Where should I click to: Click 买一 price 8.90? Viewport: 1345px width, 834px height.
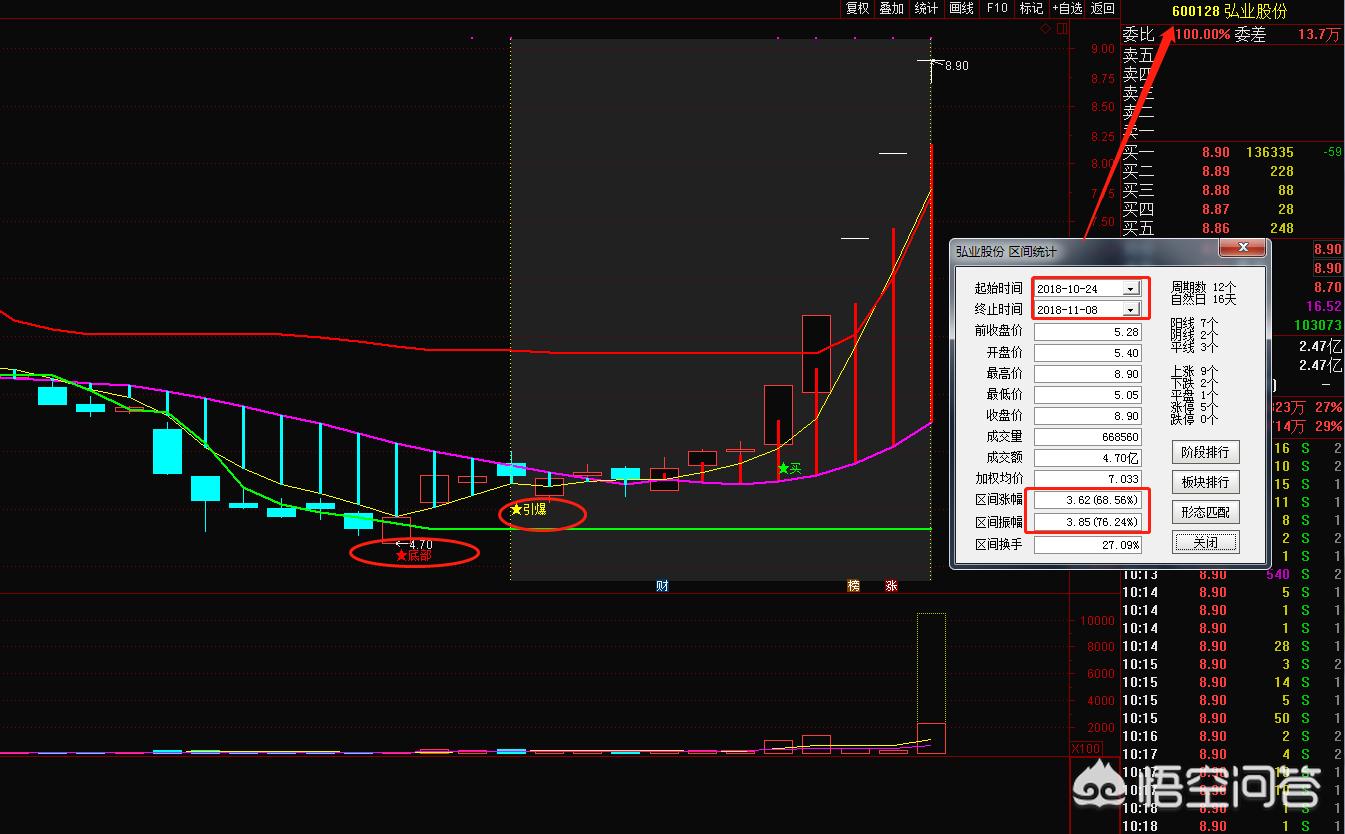point(1215,152)
